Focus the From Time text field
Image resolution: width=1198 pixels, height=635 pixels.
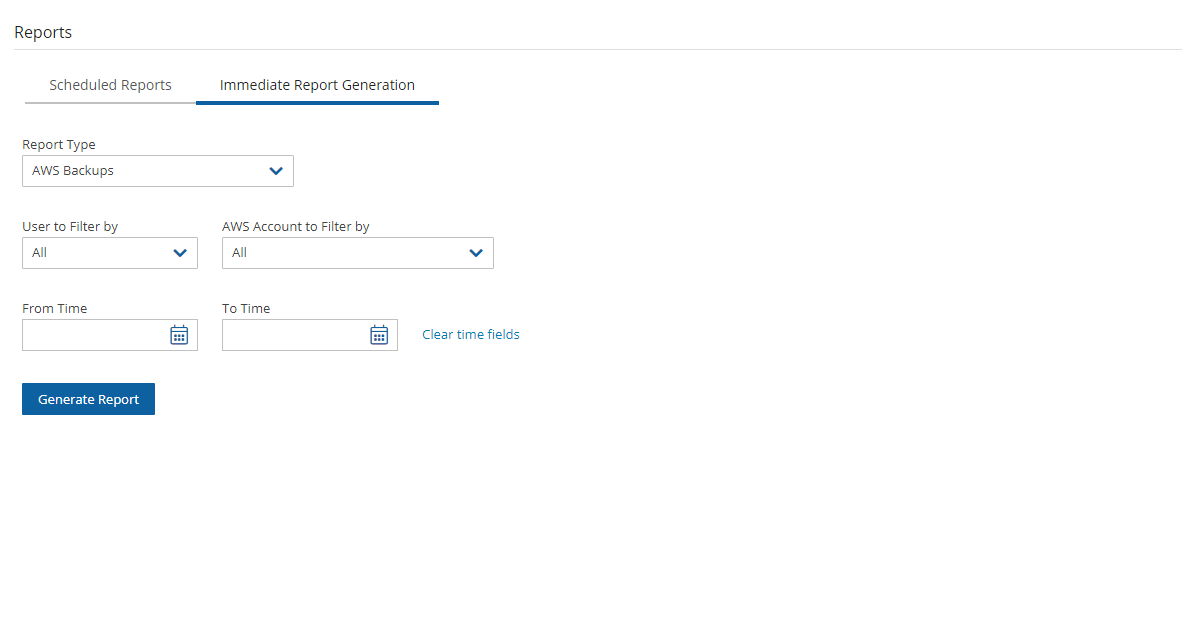click(x=94, y=335)
